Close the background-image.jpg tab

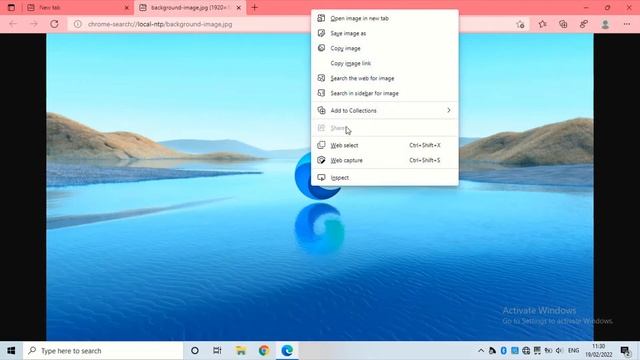pos(239,8)
